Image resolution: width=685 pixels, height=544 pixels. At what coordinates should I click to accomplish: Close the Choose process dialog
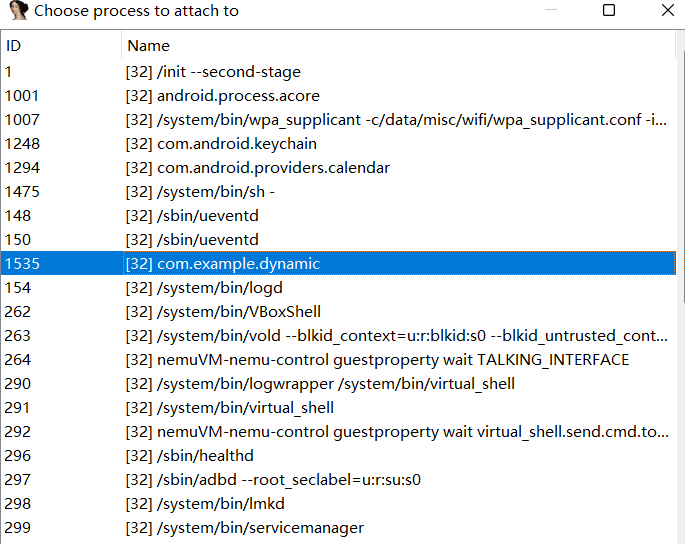pos(668,10)
